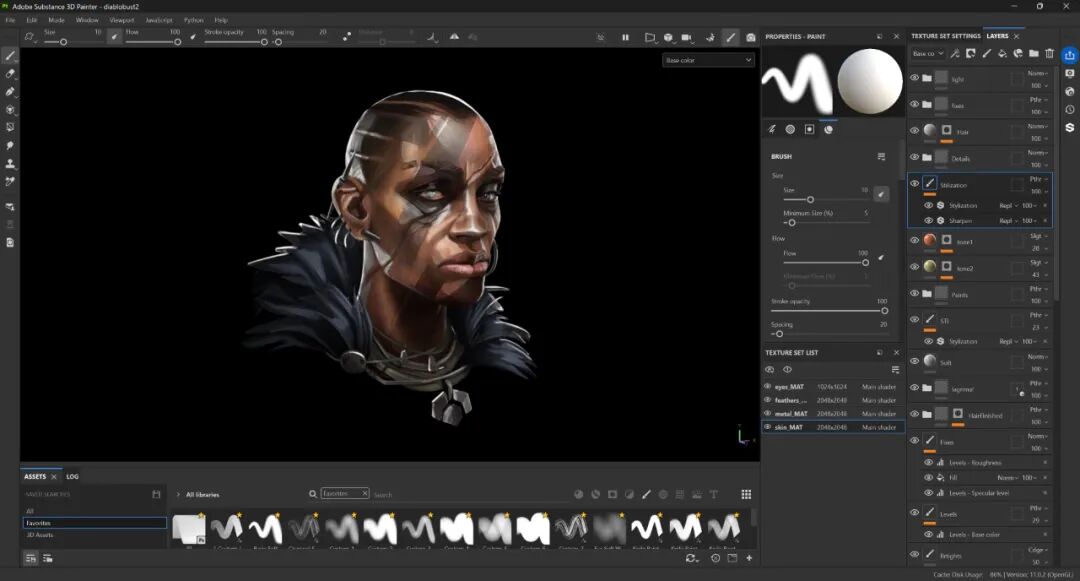
Task: Open Repl blend dropdown of Sharpen effect
Action: [1008, 220]
